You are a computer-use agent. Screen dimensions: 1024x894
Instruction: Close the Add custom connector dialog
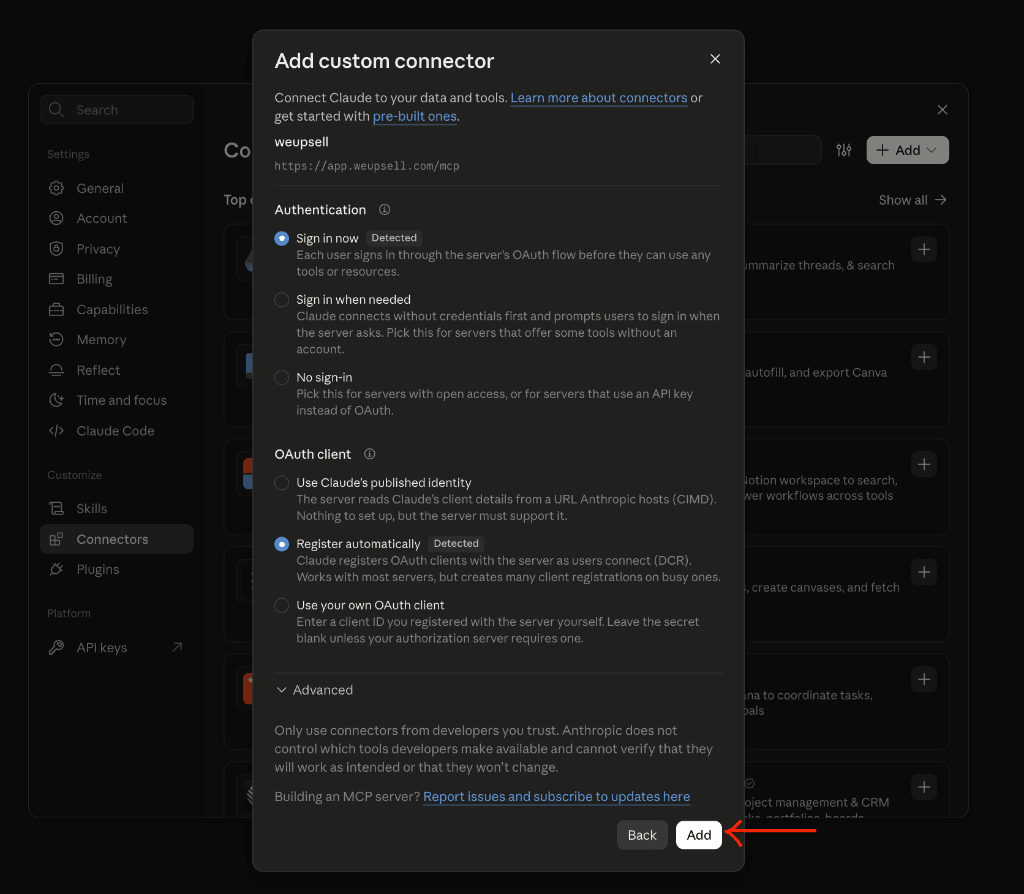[715, 59]
